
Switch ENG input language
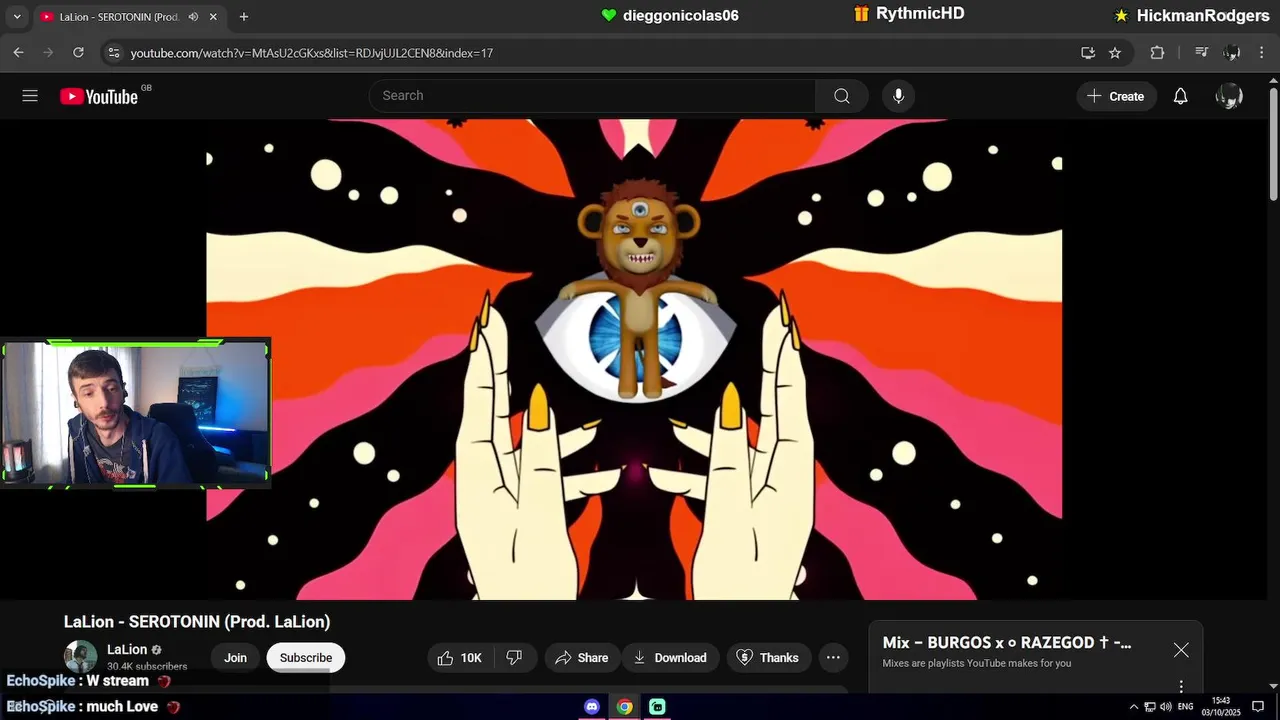pos(1186,707)
